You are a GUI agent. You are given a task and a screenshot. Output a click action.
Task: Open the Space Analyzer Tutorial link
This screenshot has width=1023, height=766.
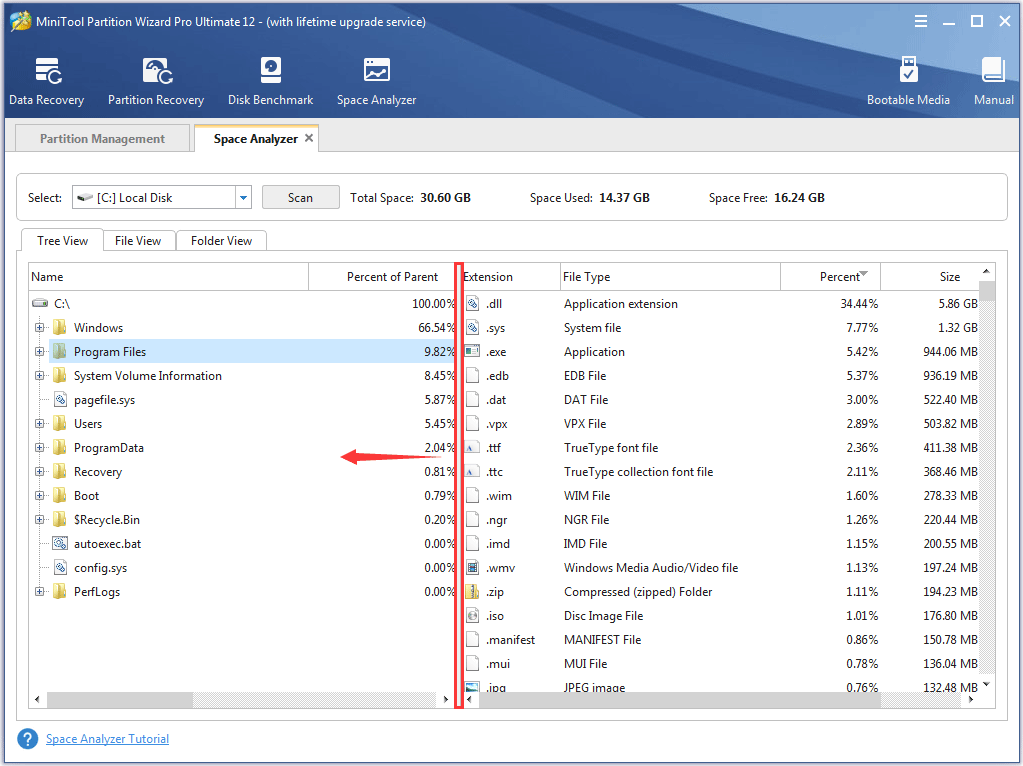tap(107, 738)
